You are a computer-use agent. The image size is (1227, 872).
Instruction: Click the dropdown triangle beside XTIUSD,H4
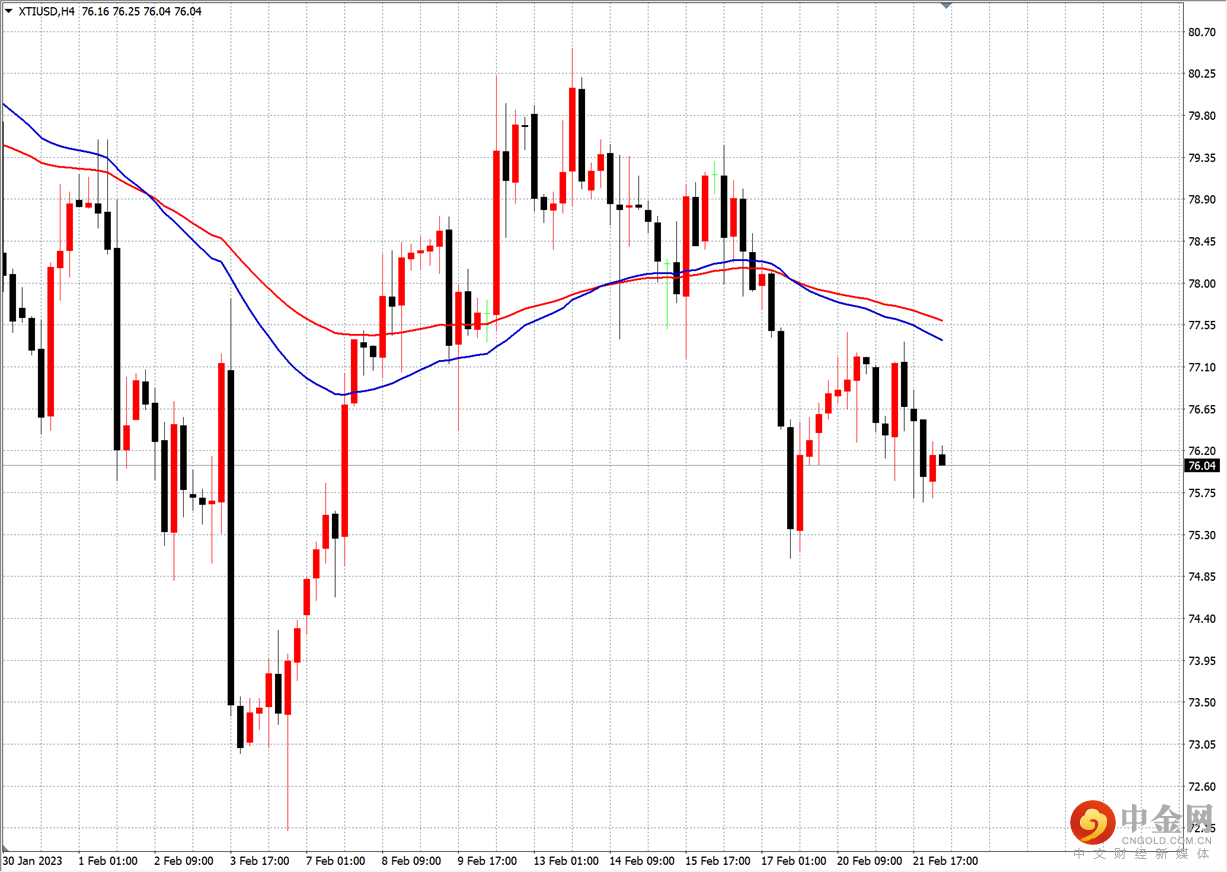pyautogui.click(x=10, y=12)
